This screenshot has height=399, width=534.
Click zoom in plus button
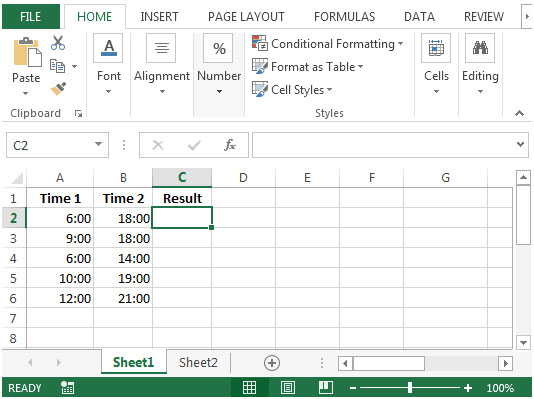click(x=468, y=388)
